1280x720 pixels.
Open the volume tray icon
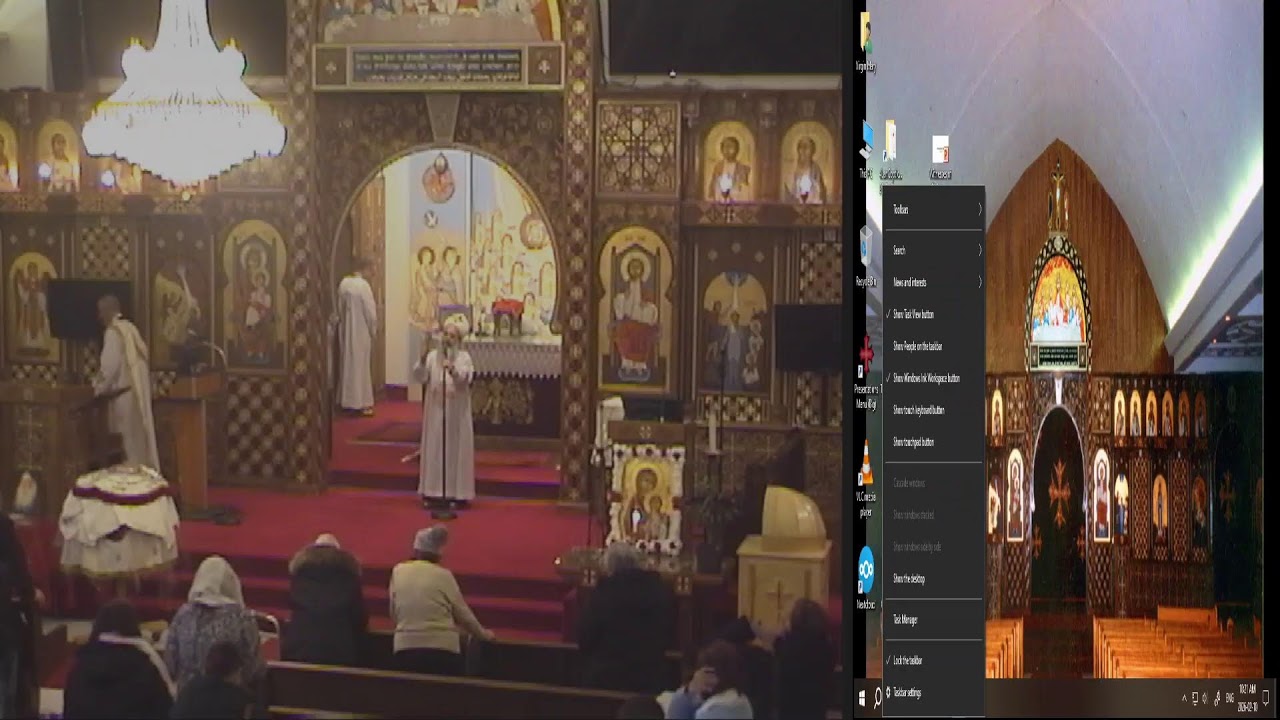pos(1204,697)
